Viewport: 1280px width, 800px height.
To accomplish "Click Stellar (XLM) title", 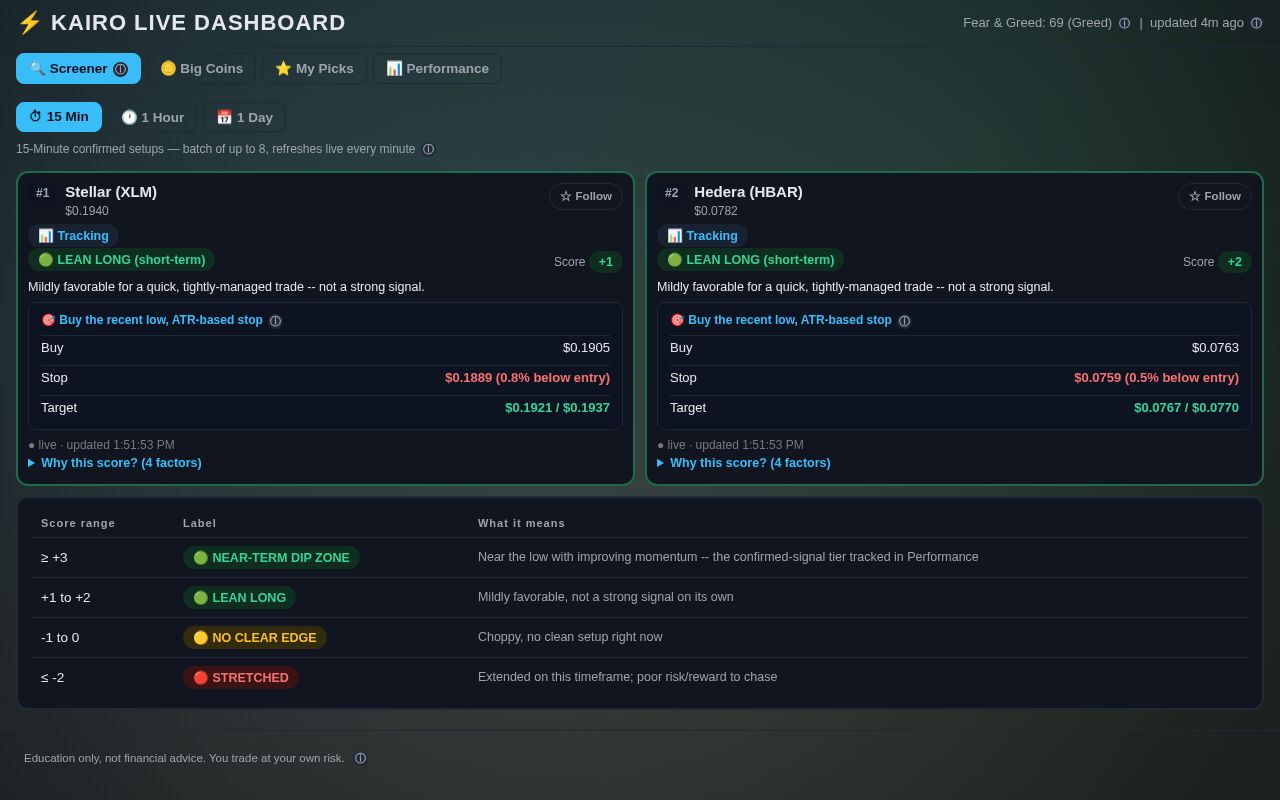I will [111, 192].
